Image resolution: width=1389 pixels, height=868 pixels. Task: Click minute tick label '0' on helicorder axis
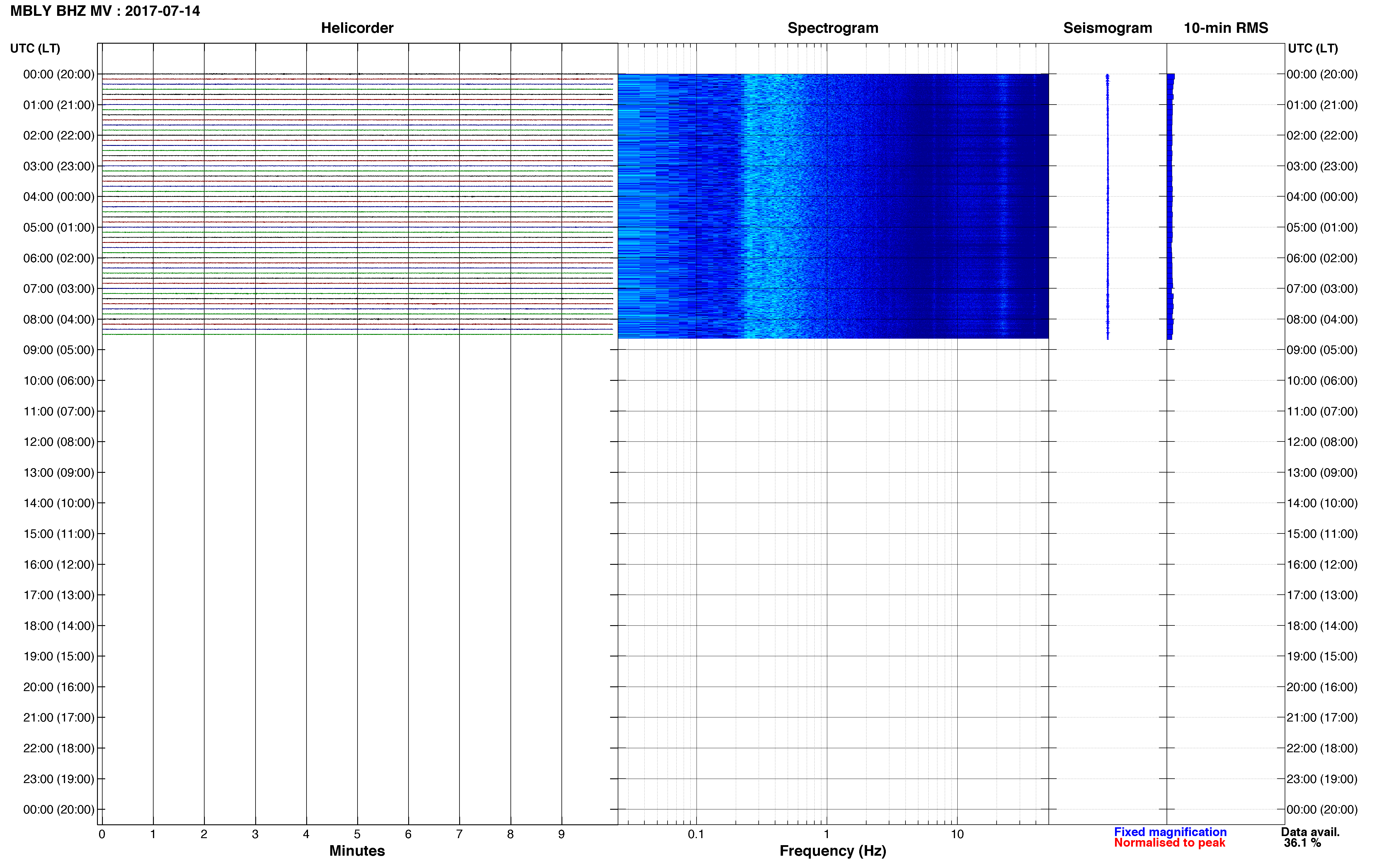(x=102, y=835)
